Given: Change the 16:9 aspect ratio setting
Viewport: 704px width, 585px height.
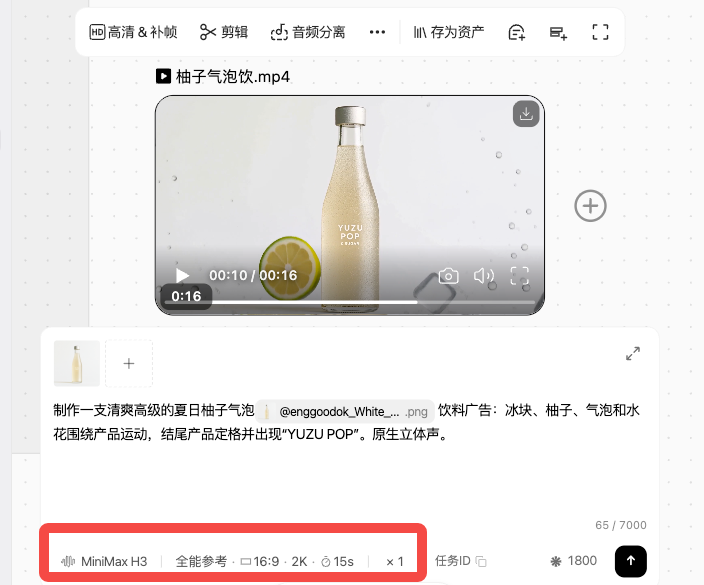Looking at the screenshot, I should pyautogui.click(x=260, y=561).
